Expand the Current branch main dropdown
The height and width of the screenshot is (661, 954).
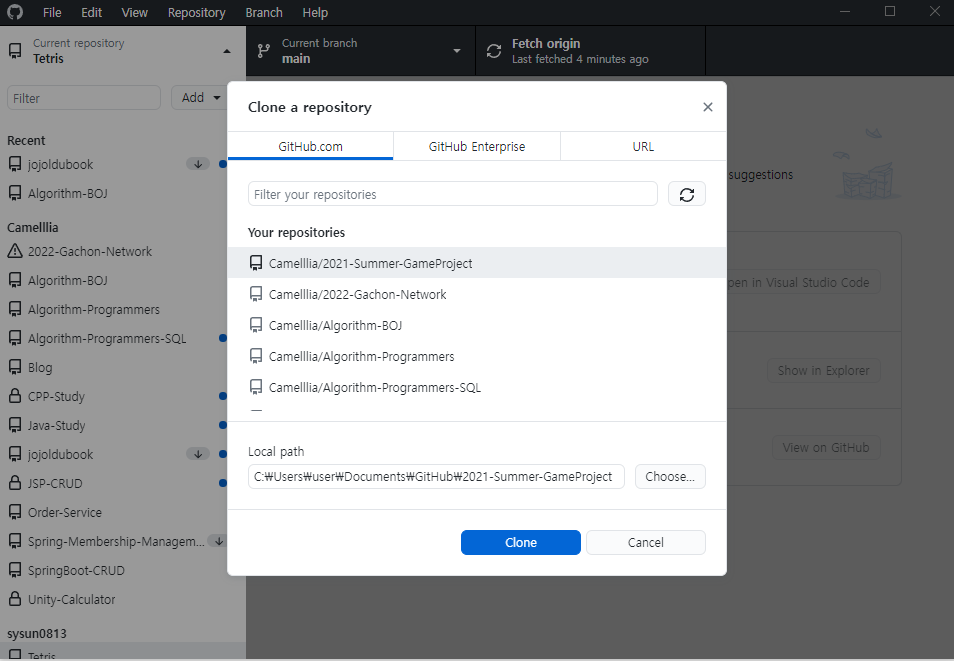361,51
